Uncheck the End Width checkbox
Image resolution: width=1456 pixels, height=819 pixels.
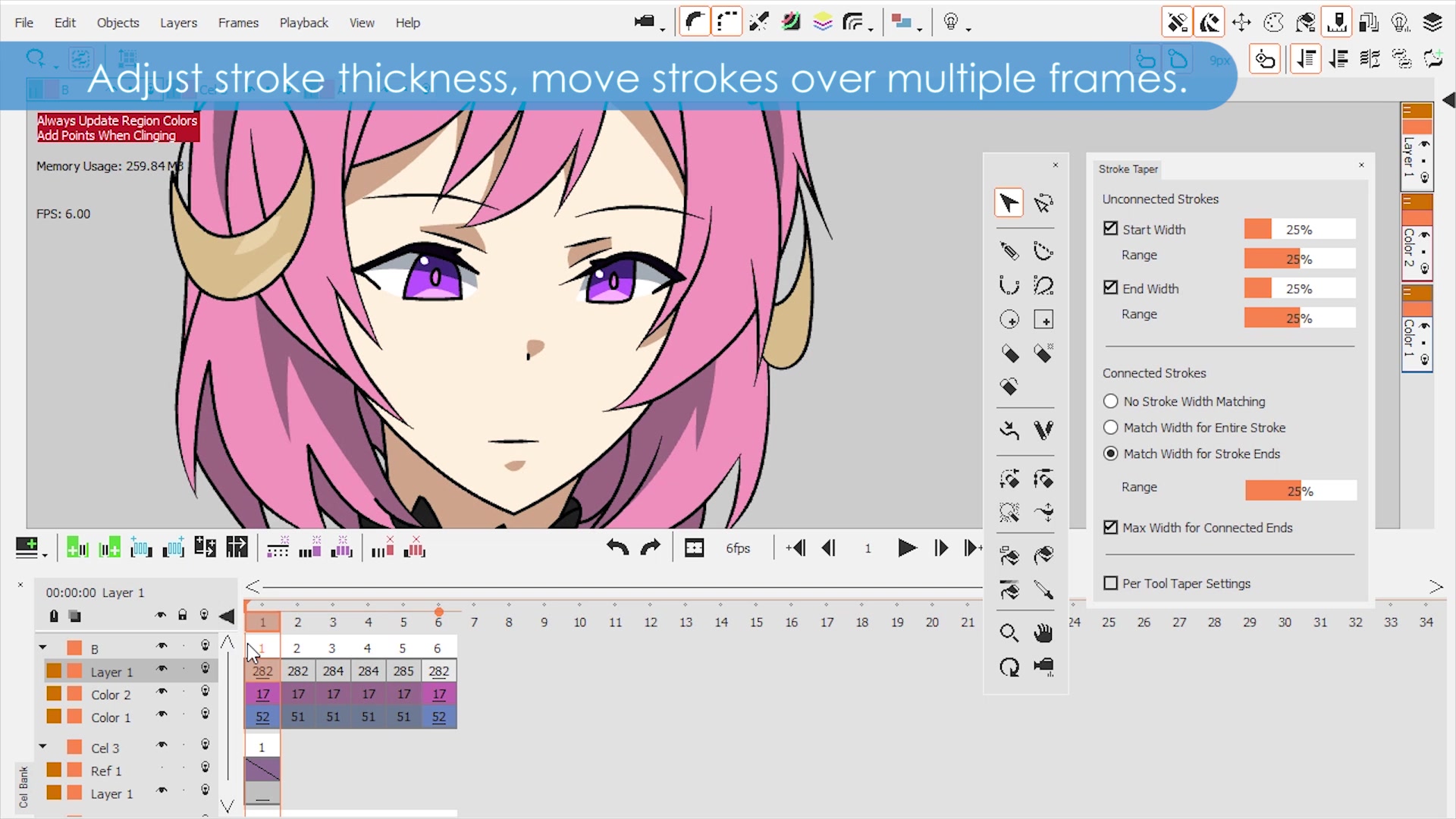click(x=1110, y=287)
